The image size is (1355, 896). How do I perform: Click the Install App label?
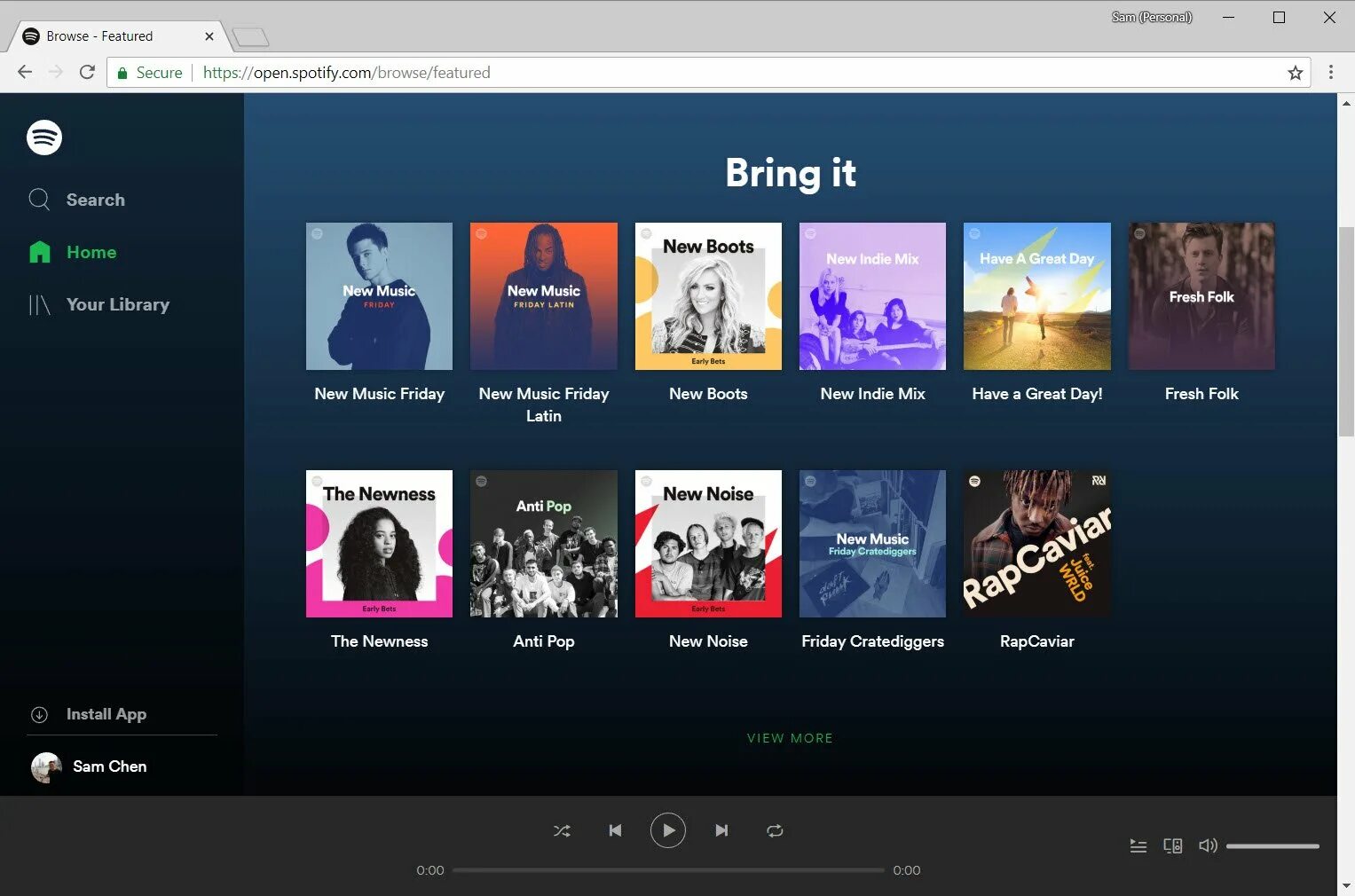[x=106, y=714]
